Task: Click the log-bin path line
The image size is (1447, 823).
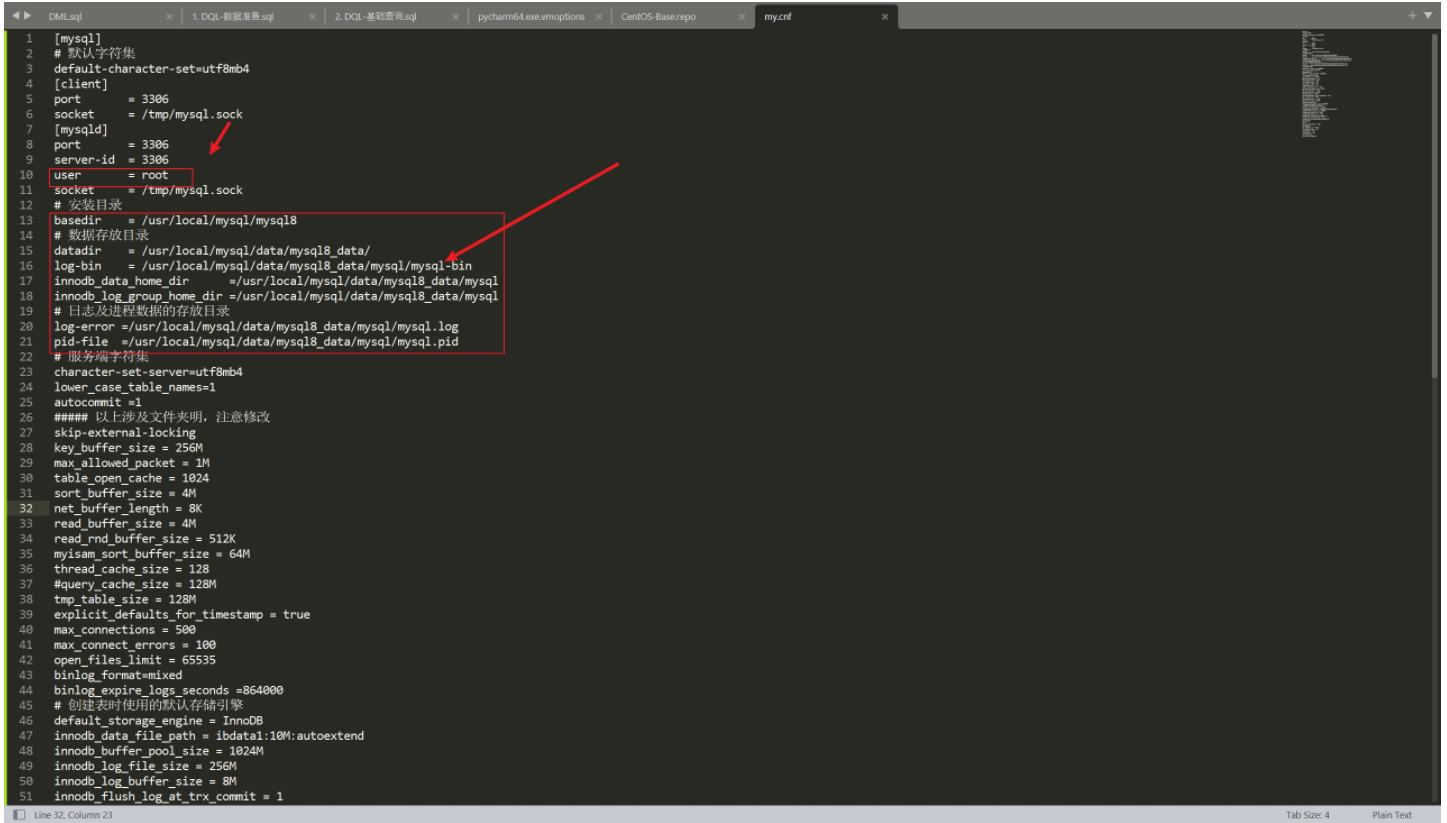Action: pyautogui.click(x=263, y=266)
